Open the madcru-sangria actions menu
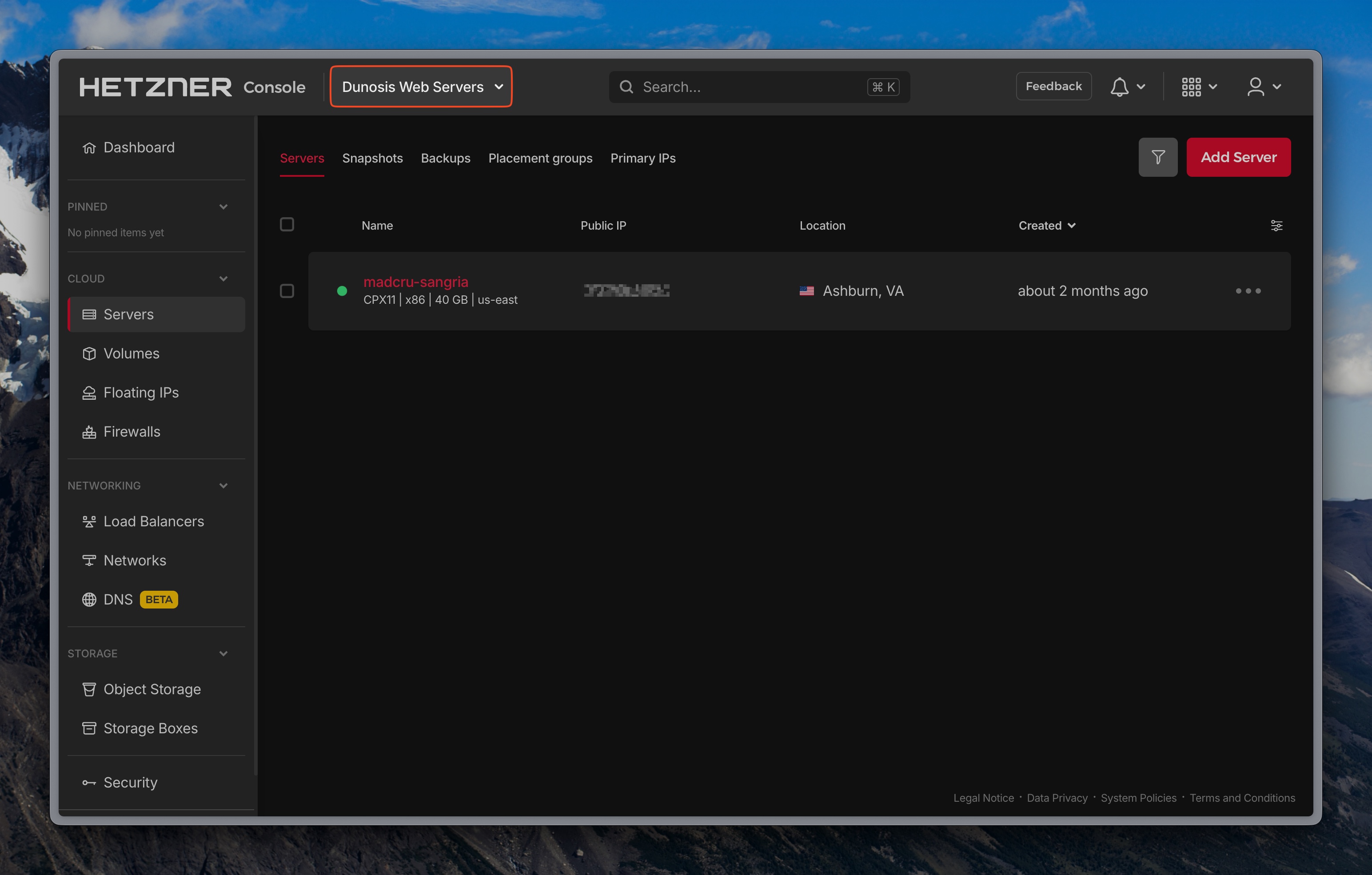This screenshot has height=875, width=1372. click(1248, 290)
